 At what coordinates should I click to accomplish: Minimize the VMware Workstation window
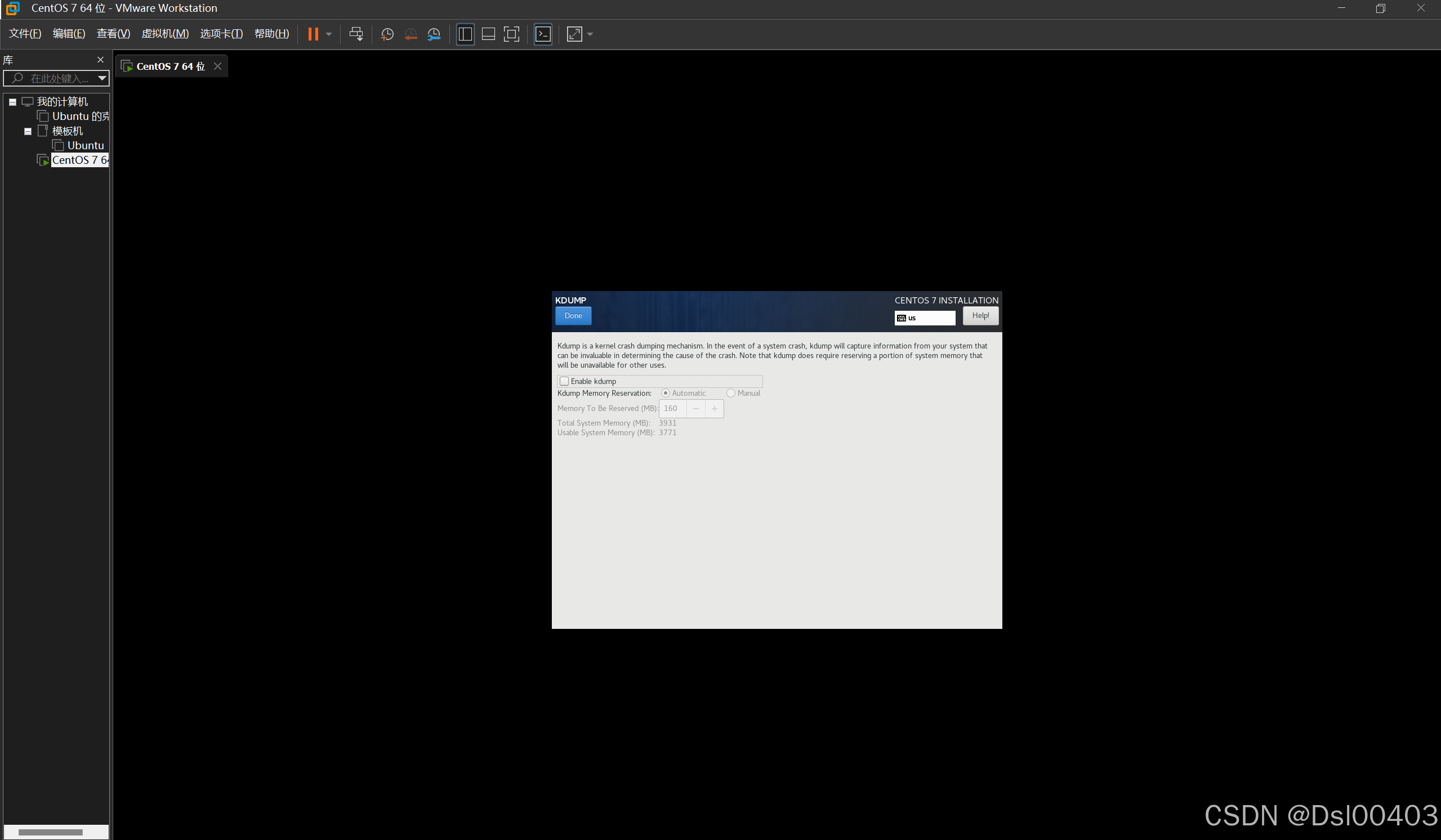click(x=1341, y=8)
